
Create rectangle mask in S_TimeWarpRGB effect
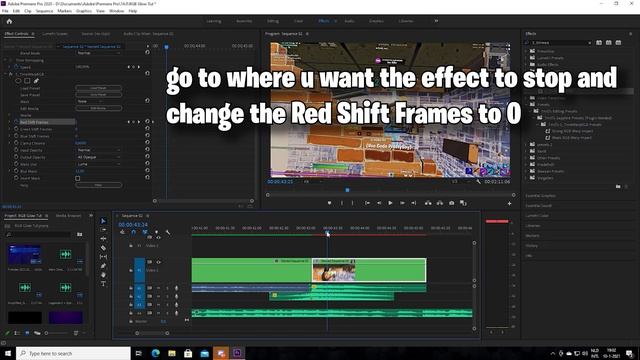(x=27, y=81)
